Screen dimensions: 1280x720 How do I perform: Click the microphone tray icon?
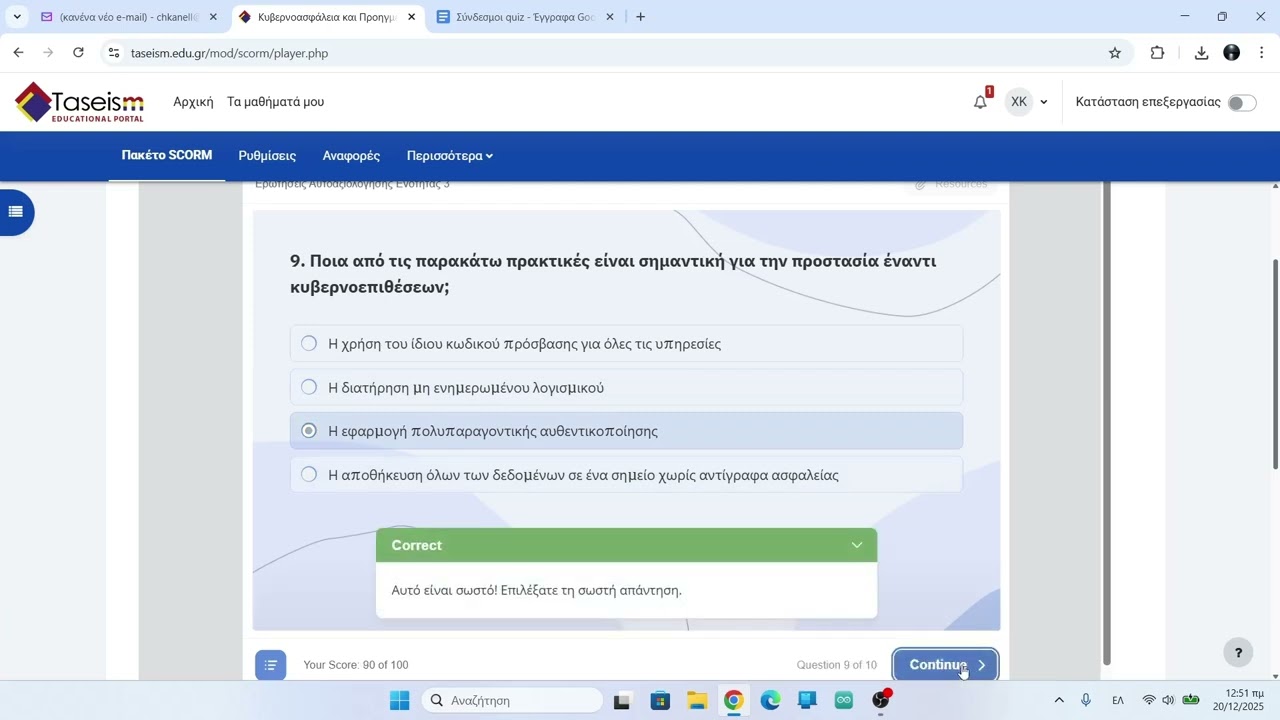[x=1086, y=700]
